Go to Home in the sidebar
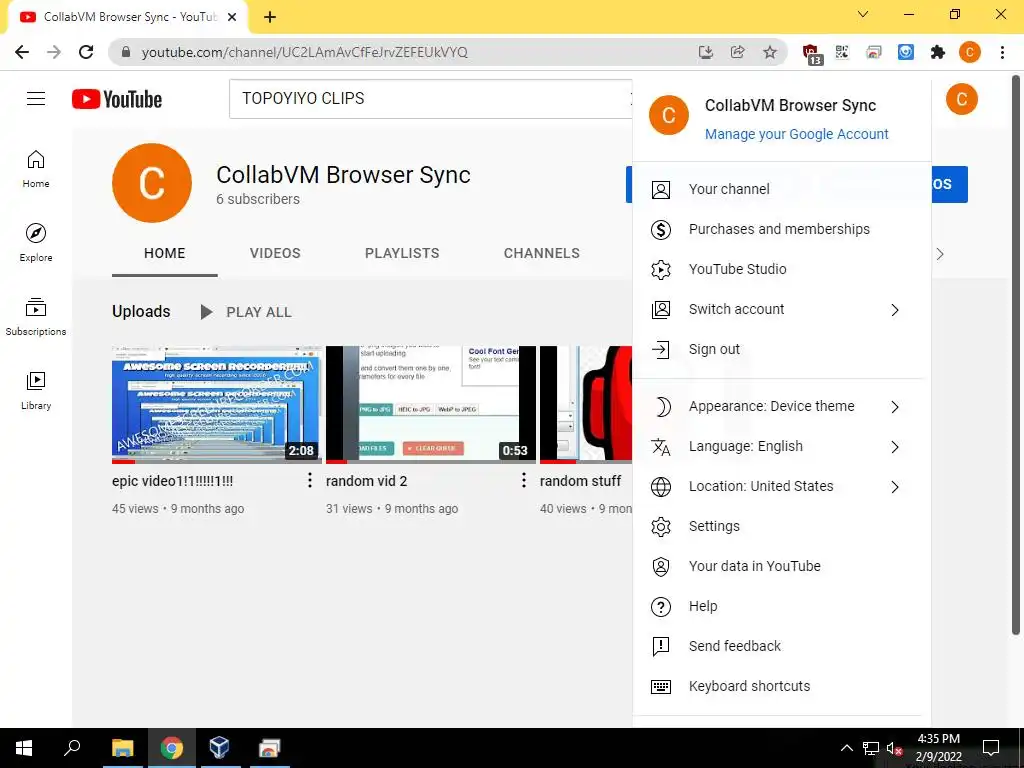1024x768 pixels. [x=36, y=168]
